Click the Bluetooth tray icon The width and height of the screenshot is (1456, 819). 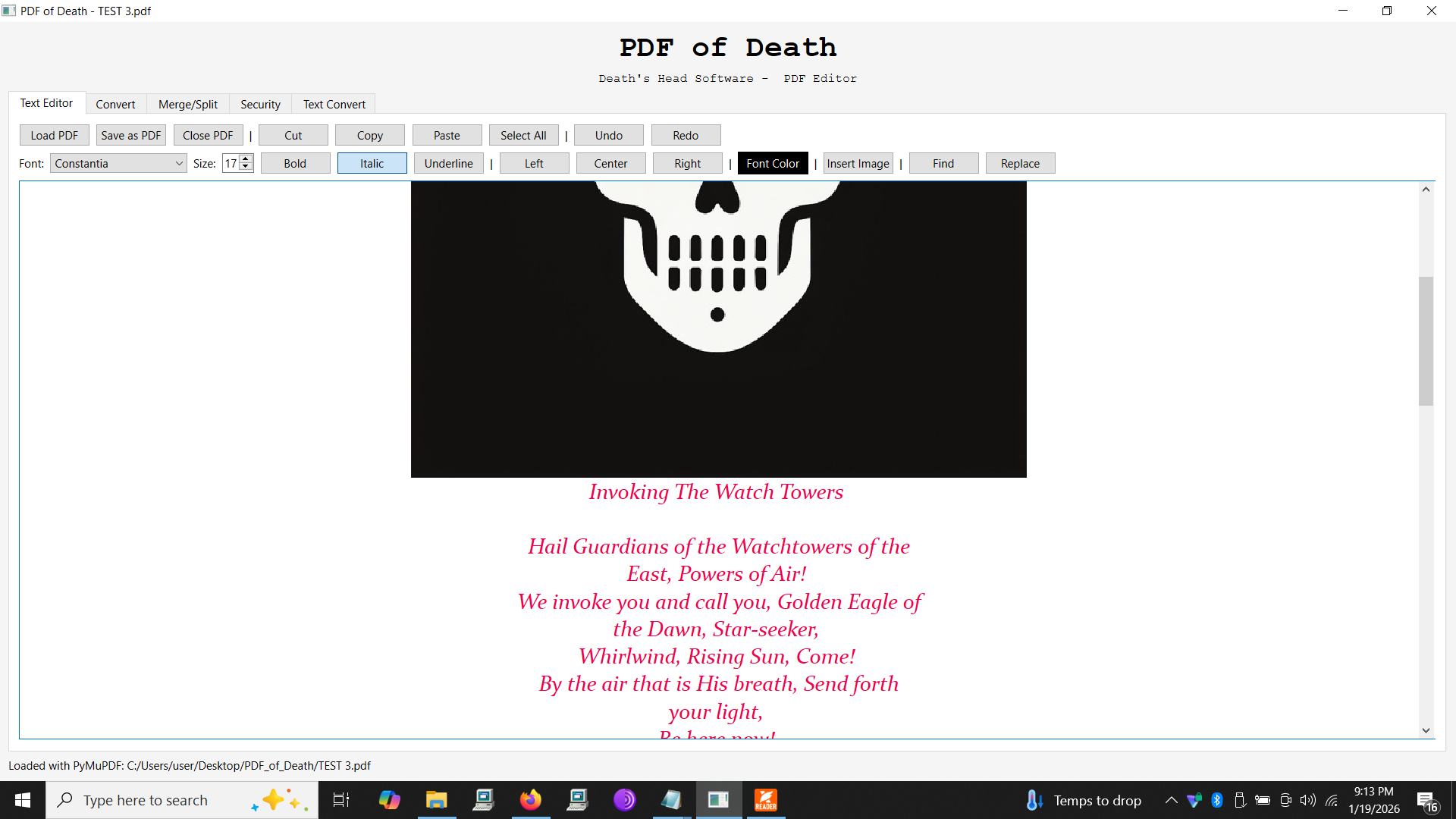pos(1217,800)
